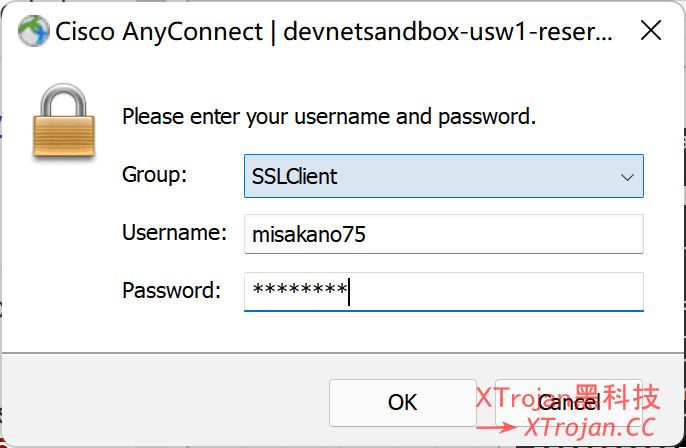Click the Password label
Screen dimensions: 686x448
click(x=171, y=291)
